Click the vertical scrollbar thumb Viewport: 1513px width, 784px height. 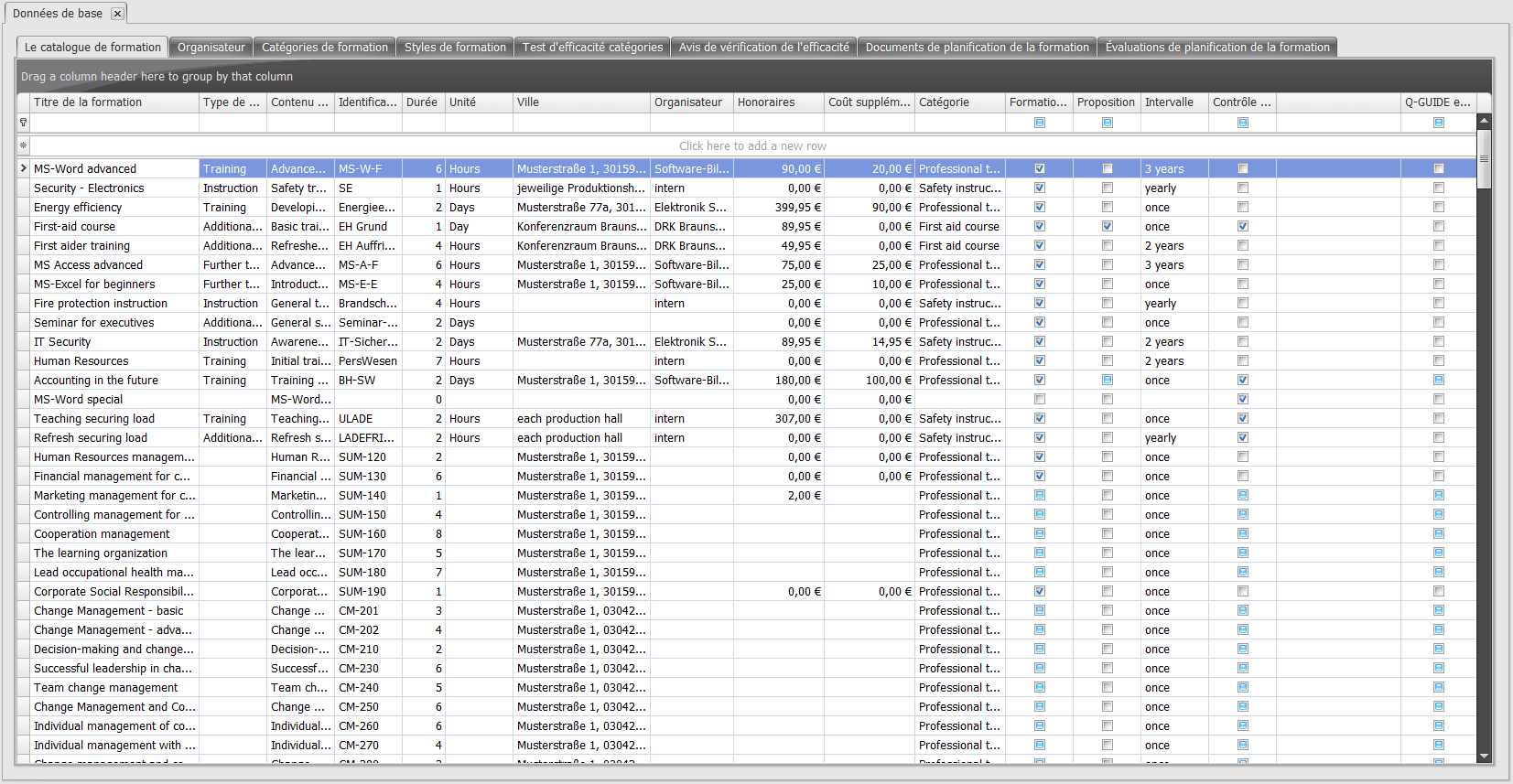(x=1484, y=158)
